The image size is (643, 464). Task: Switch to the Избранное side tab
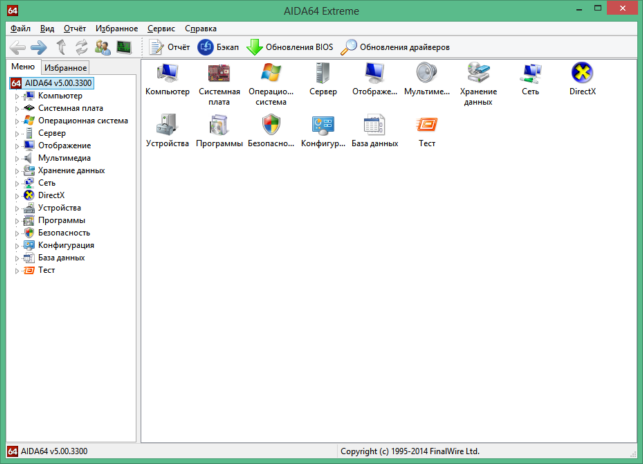pyautogui.click(x=66, y=68)
